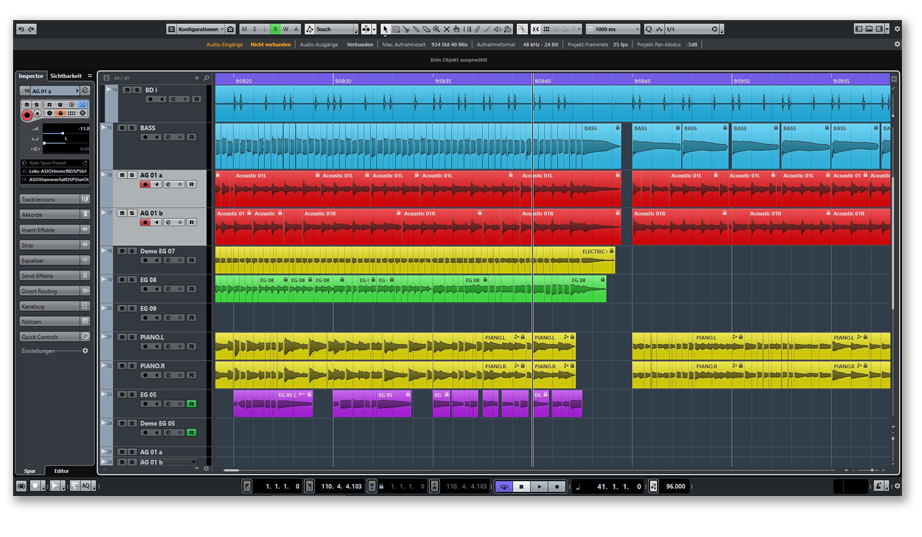Solo the BD i track

[137, 90]
